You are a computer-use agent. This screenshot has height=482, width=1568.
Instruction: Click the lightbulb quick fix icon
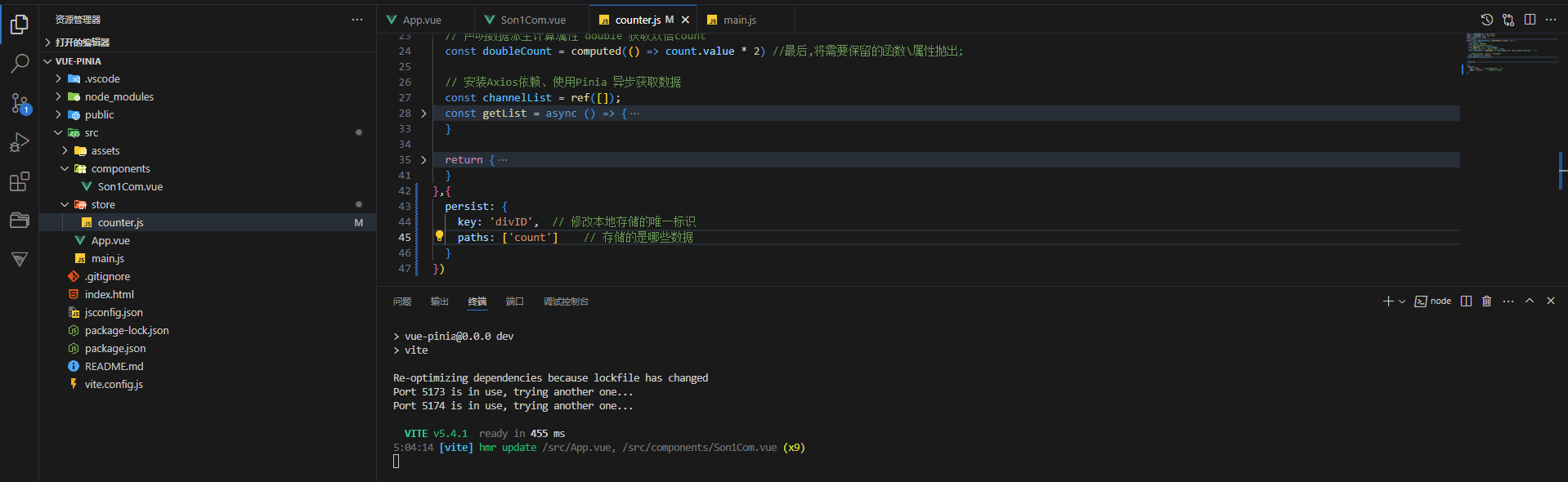tap(439, 236)
